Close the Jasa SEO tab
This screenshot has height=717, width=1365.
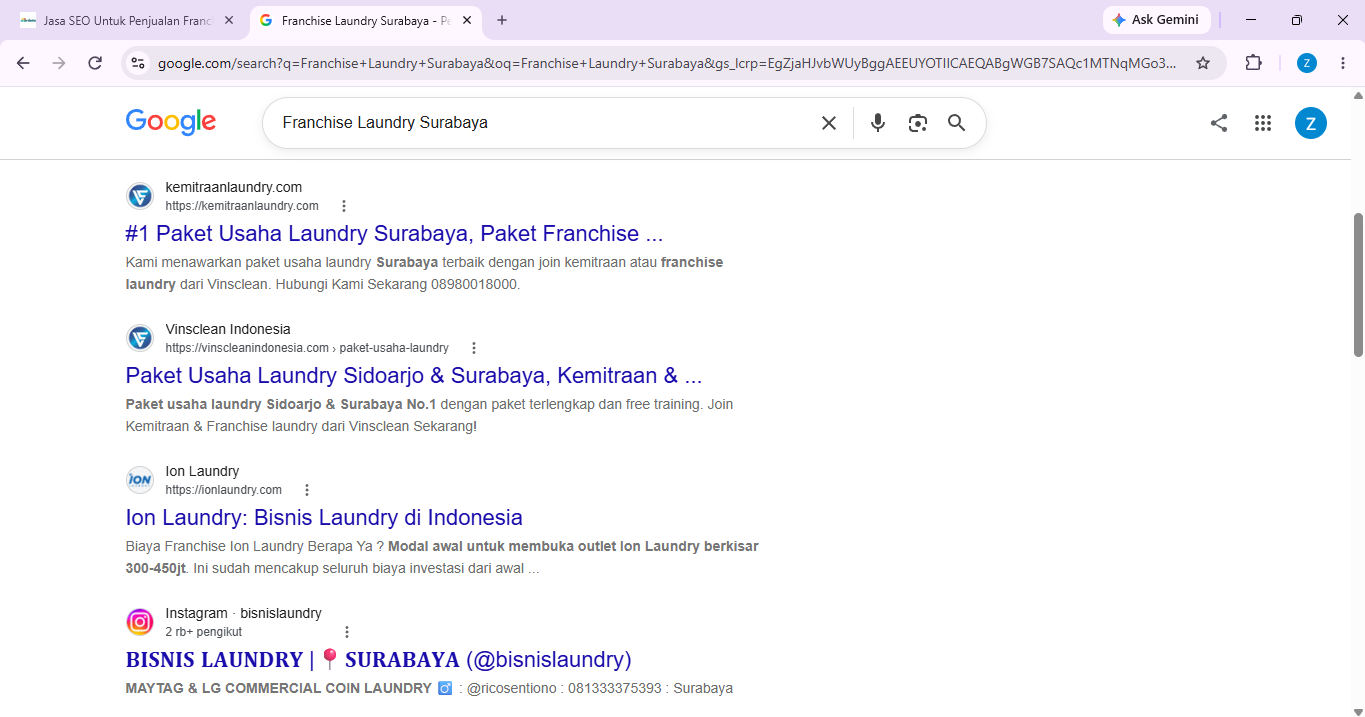(x=229, y=20)
